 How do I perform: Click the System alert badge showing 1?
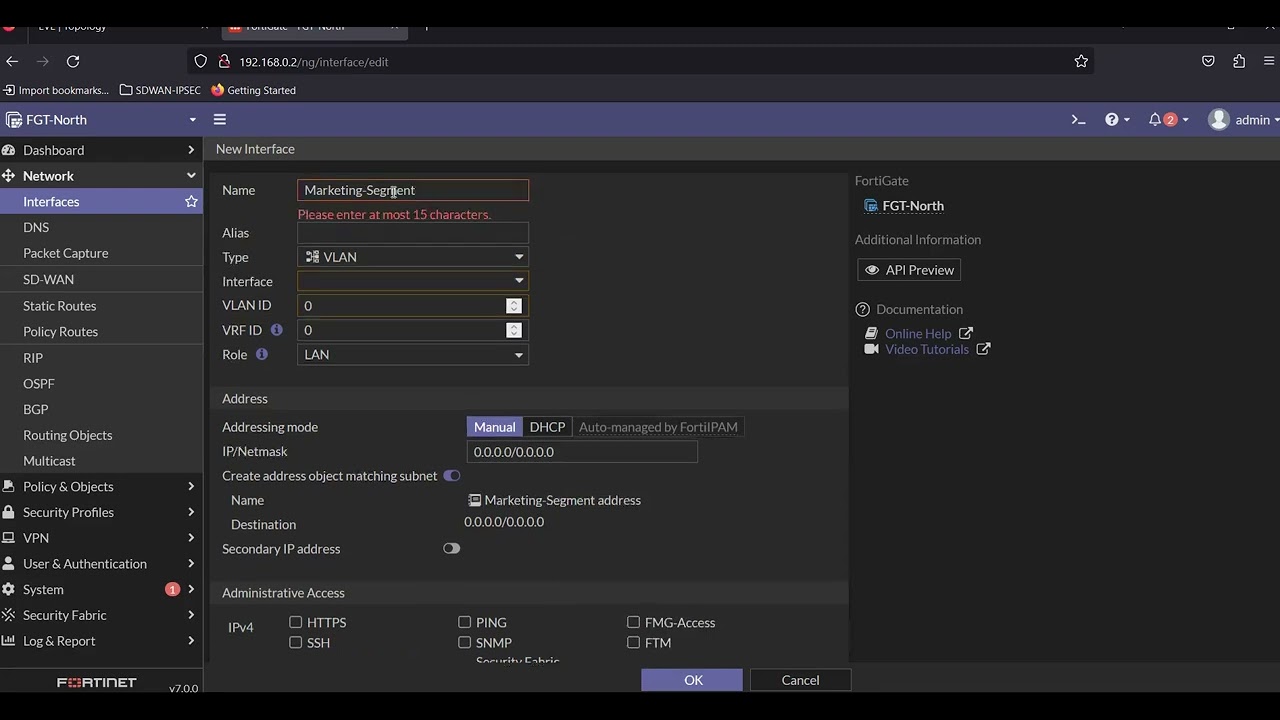tap(172, 590)
